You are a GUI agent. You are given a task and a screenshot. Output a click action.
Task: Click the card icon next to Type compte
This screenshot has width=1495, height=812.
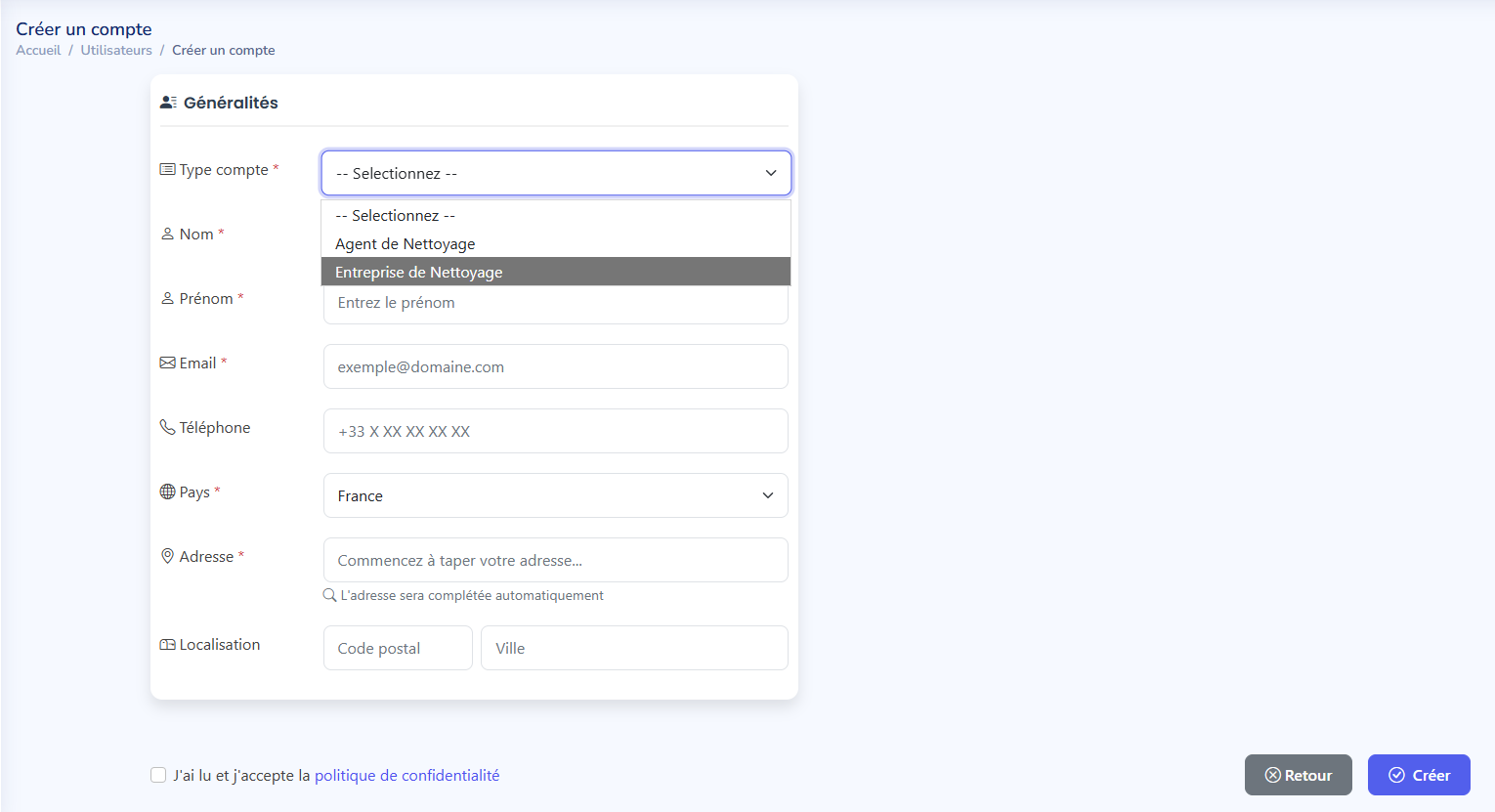(x=167, y=168)
